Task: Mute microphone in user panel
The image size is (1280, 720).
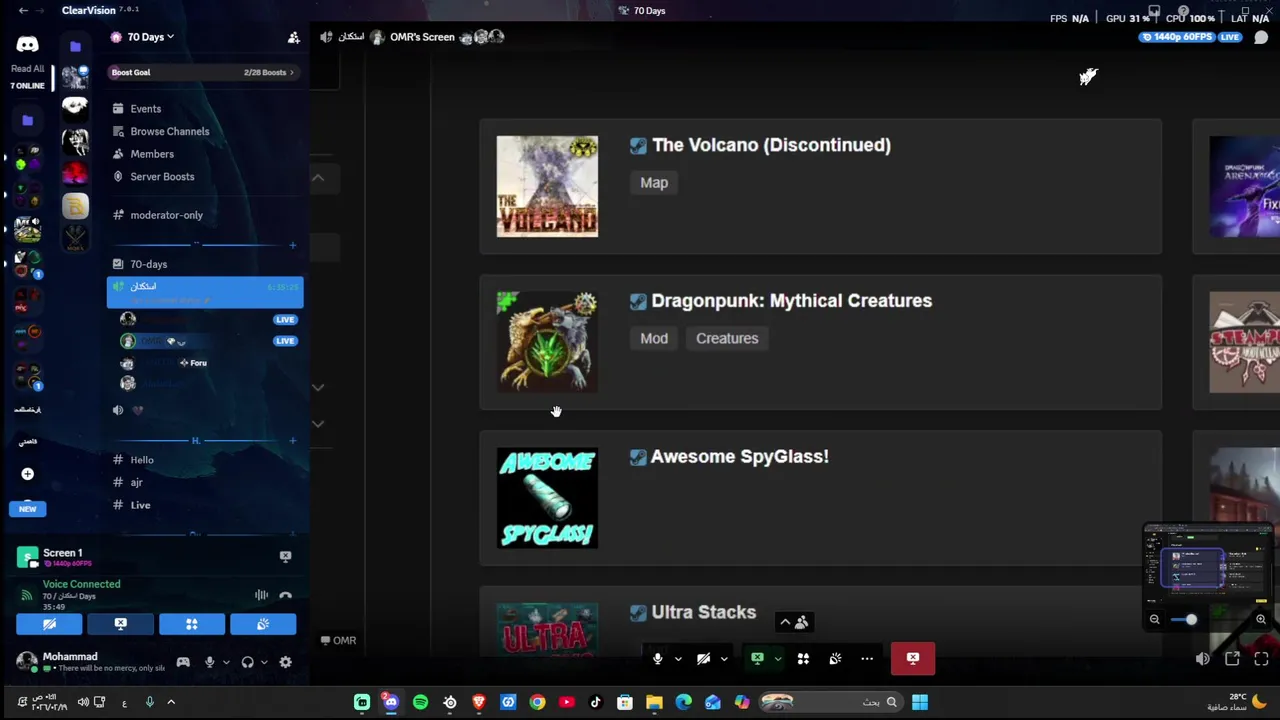Action: click(209, 662)
